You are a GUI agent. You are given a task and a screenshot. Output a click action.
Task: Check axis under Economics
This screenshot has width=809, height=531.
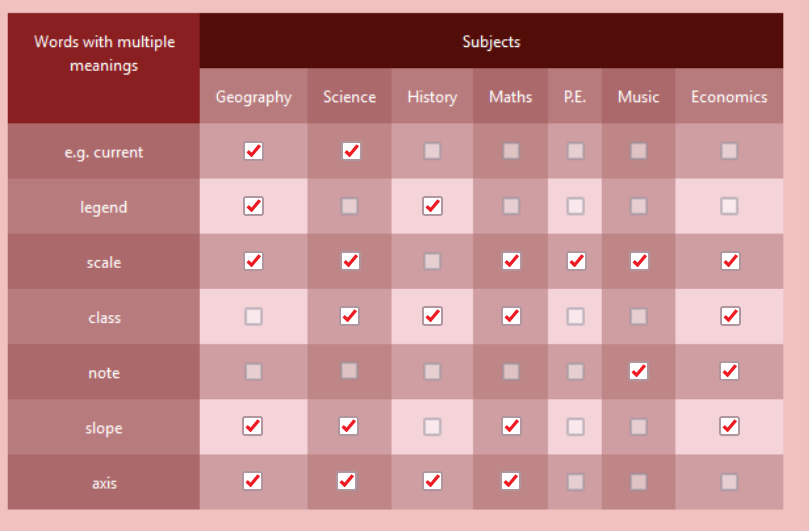pyautogui.click(x=729, y=481)
